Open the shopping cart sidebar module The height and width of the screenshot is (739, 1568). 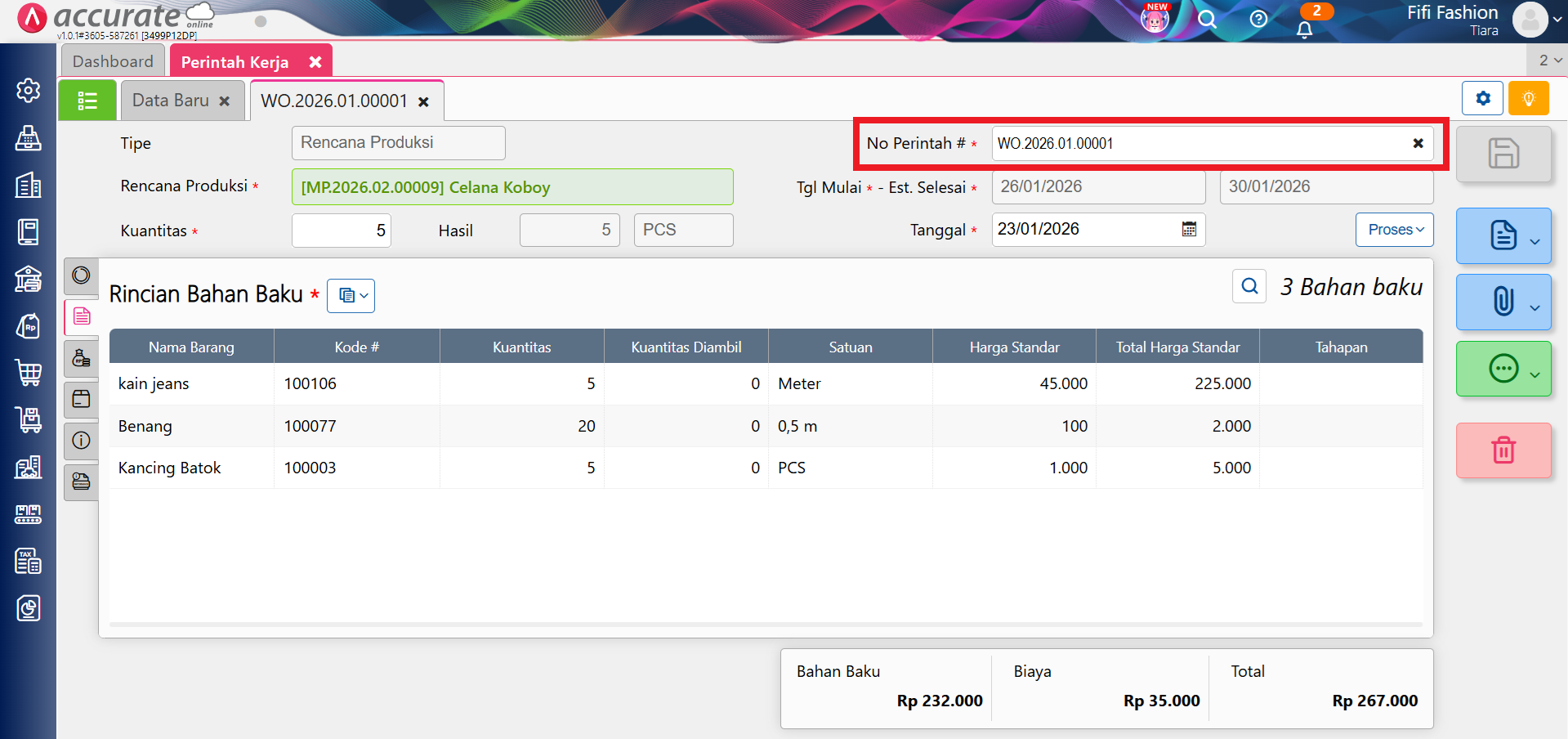coord(29,373)
